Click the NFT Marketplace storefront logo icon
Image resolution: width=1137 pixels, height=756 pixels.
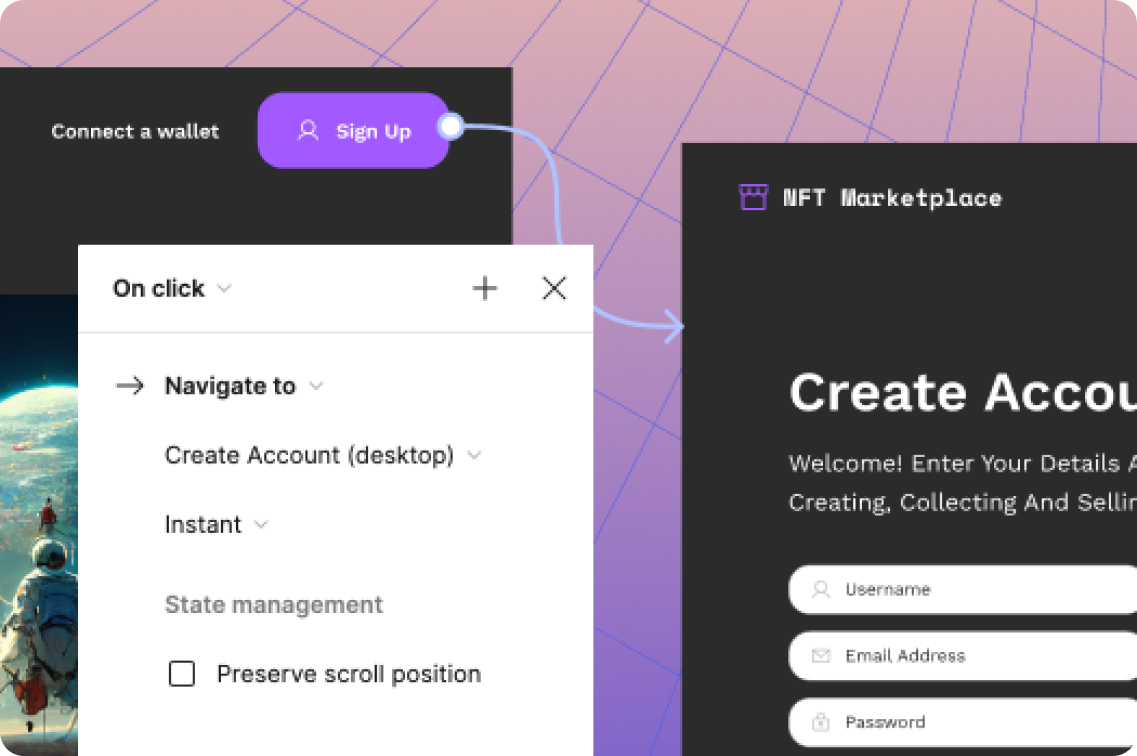click(x=752, y=197)
